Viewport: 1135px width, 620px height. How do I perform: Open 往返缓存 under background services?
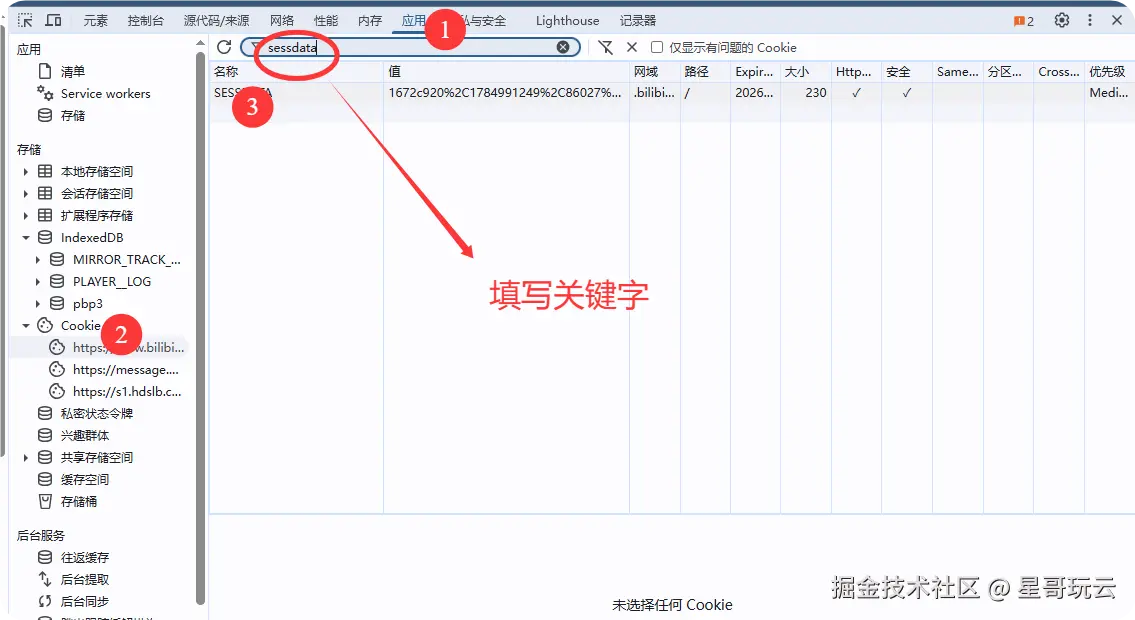85,557
